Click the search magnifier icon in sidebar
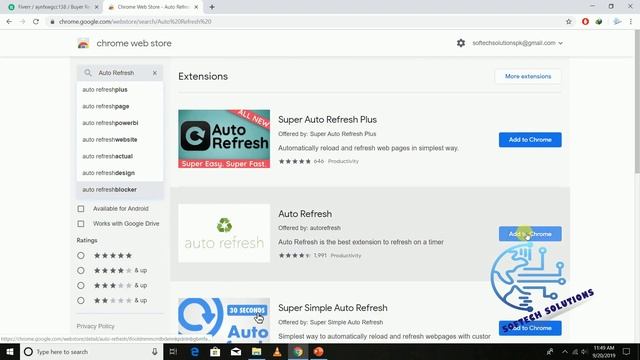The width and height of the screenshot is (640, 360). pos(88,73)
